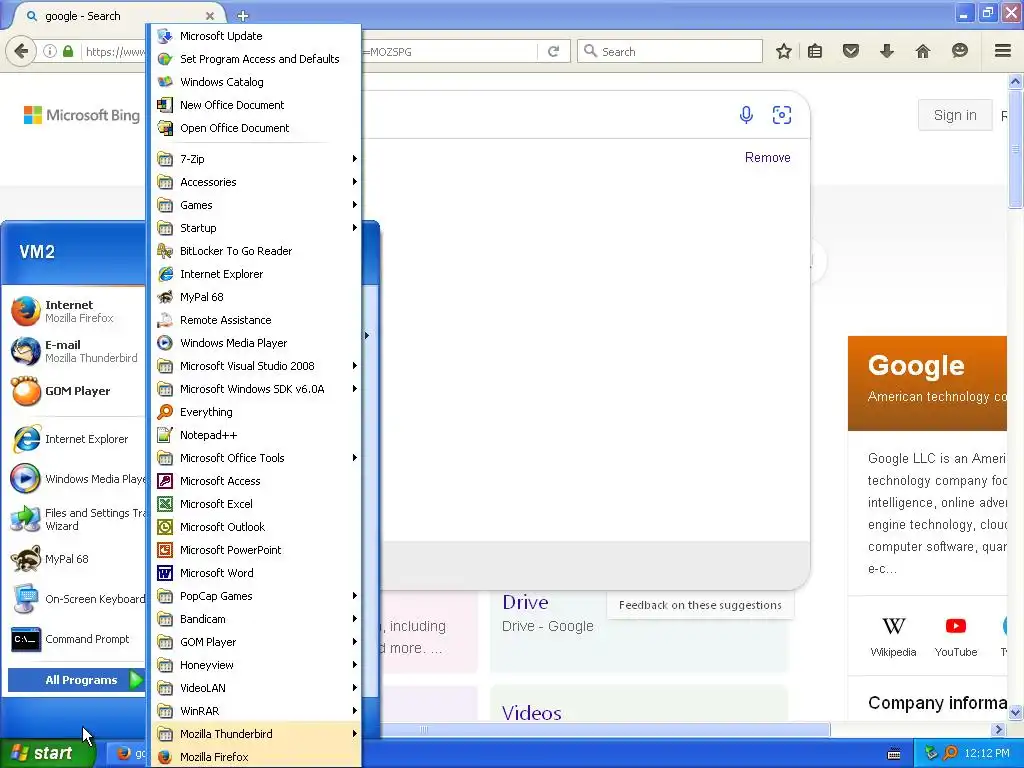The image size is (1024, 768).
Task: Click the reload button in address bar
Action: pyautogui.click(x=553, y=52)
